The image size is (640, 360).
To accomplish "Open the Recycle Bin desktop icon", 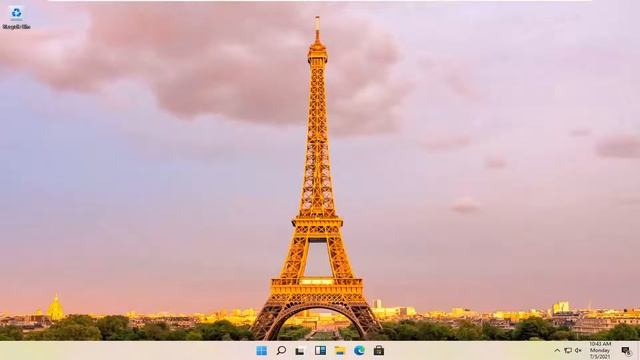I will [x=16, y=18].
